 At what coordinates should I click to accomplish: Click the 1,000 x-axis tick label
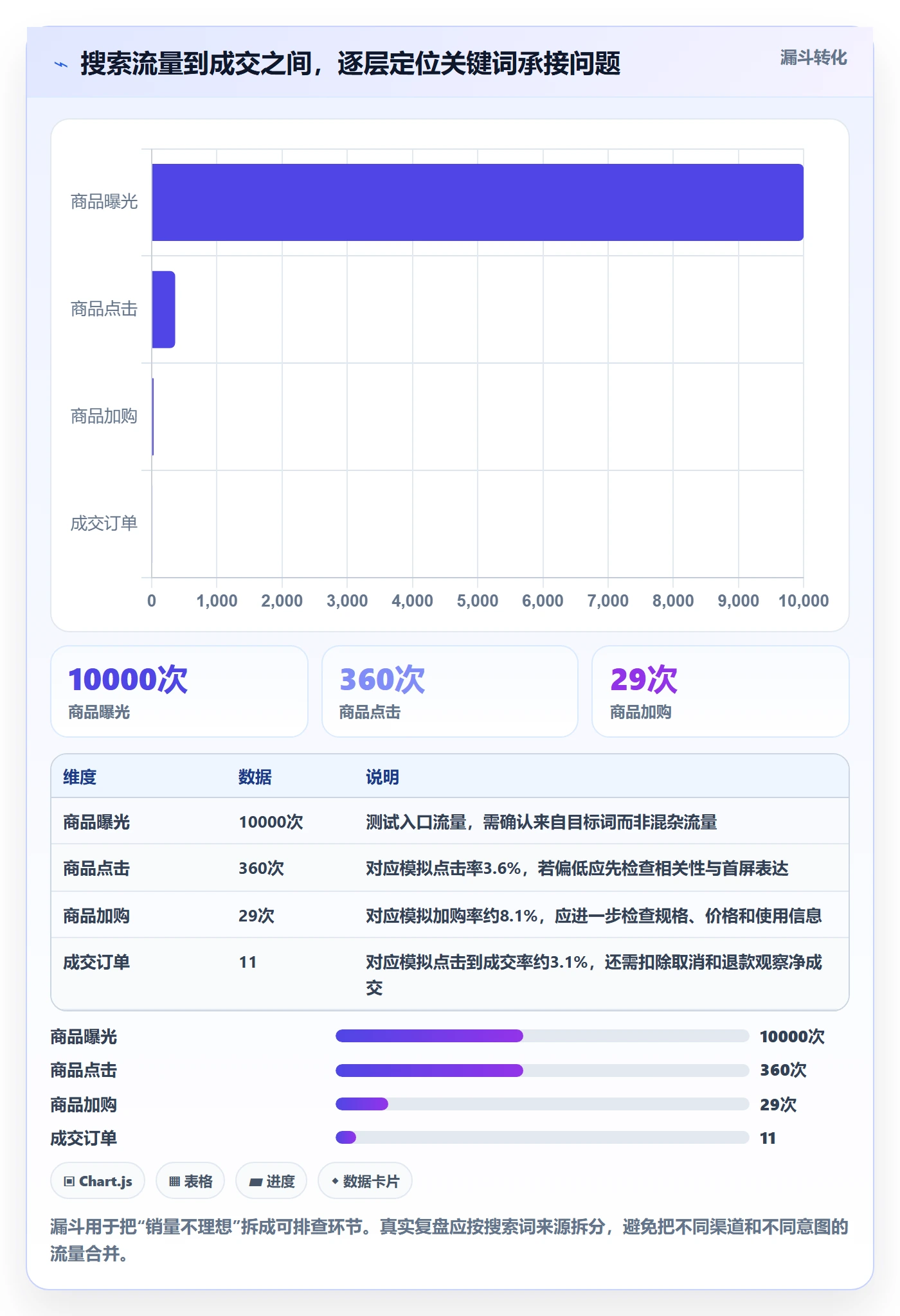tap(217, 601)
